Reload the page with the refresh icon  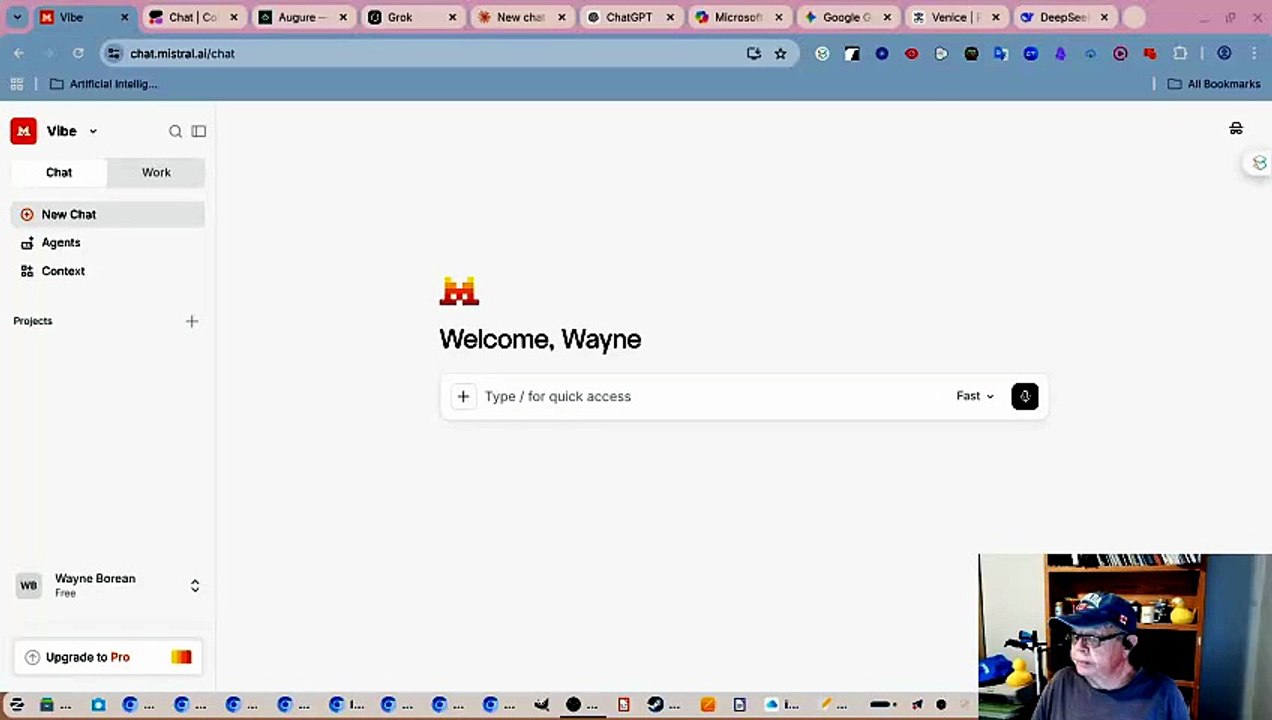[x=78, y=53]
